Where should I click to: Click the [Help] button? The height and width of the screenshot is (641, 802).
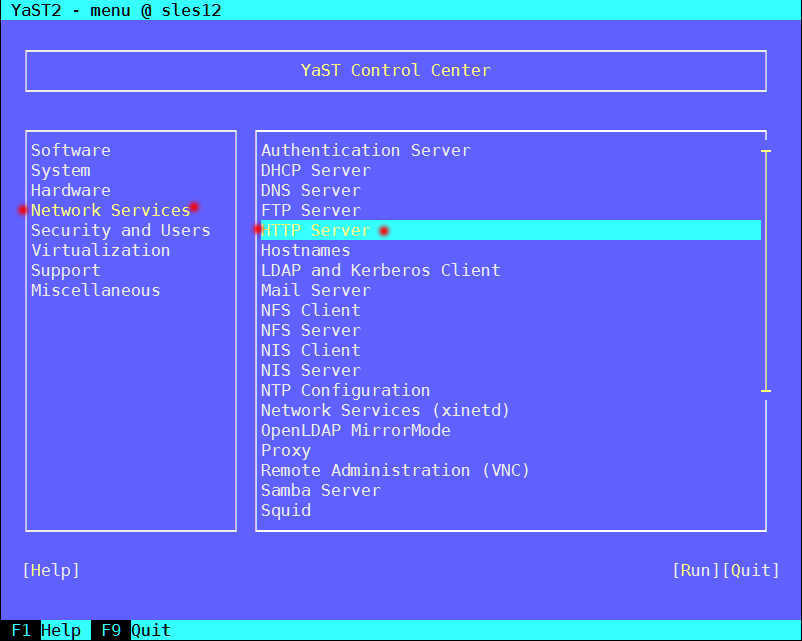click(51, 570)
